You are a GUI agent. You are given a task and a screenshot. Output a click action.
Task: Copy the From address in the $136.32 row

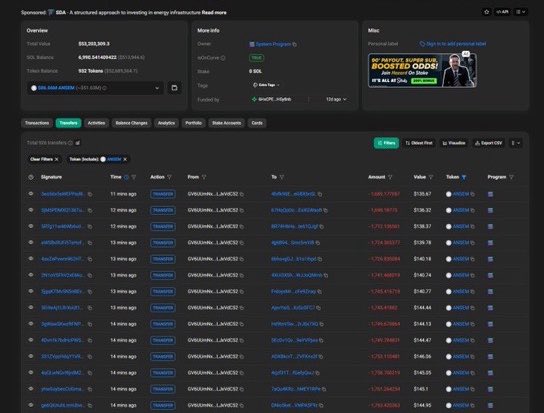242,210
